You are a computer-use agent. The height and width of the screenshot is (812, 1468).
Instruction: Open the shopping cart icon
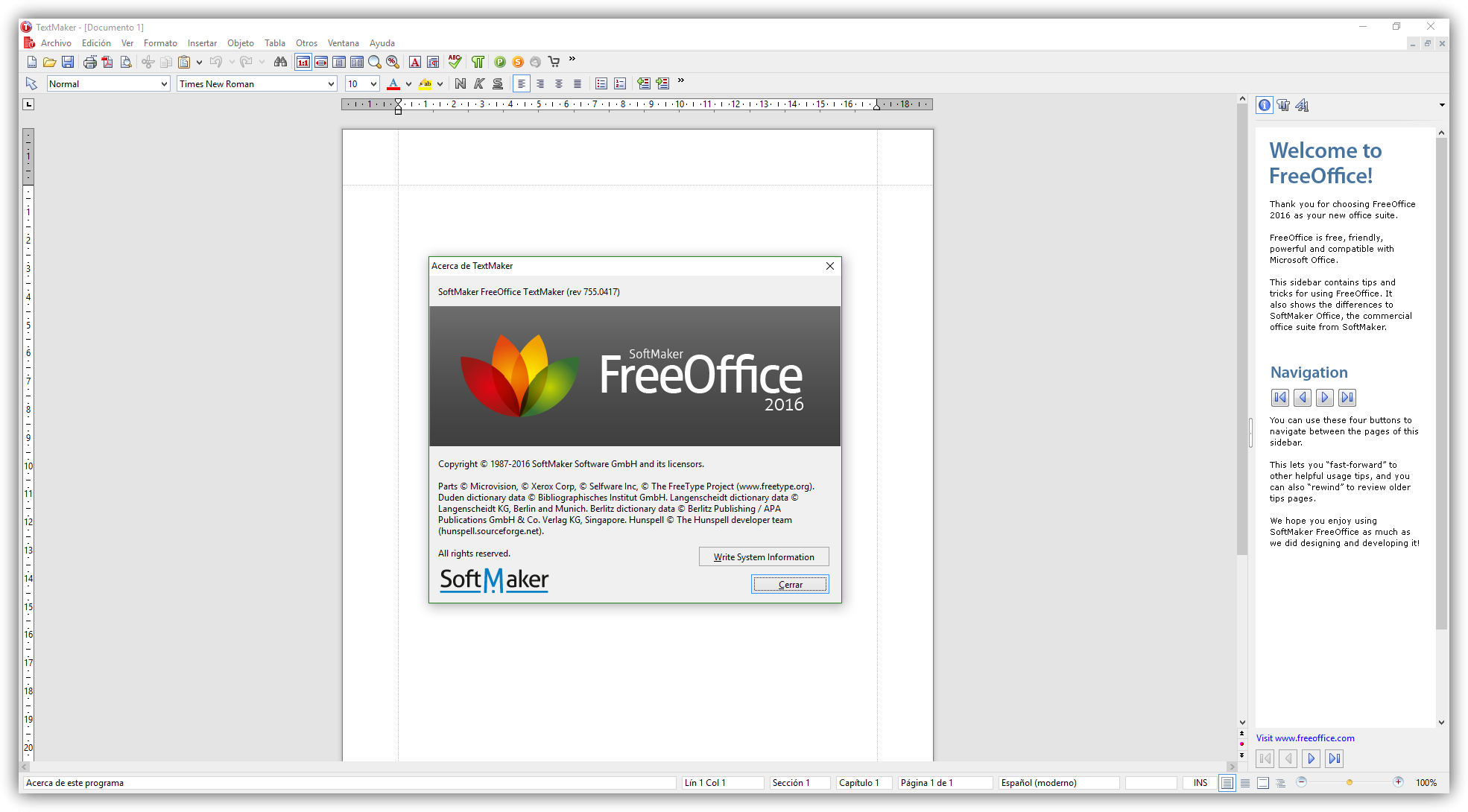[x=554, y=62]
